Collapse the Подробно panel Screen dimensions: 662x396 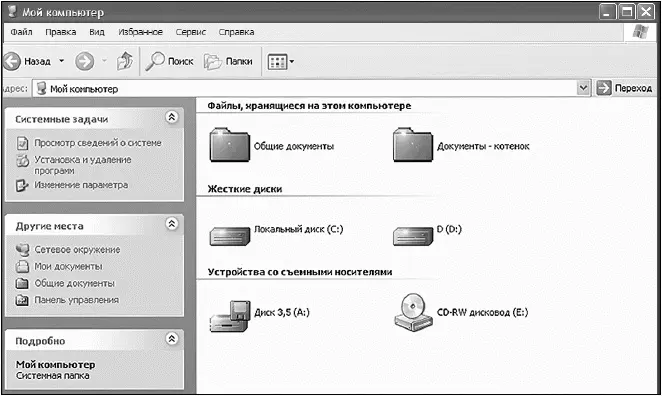coord(171,339)
